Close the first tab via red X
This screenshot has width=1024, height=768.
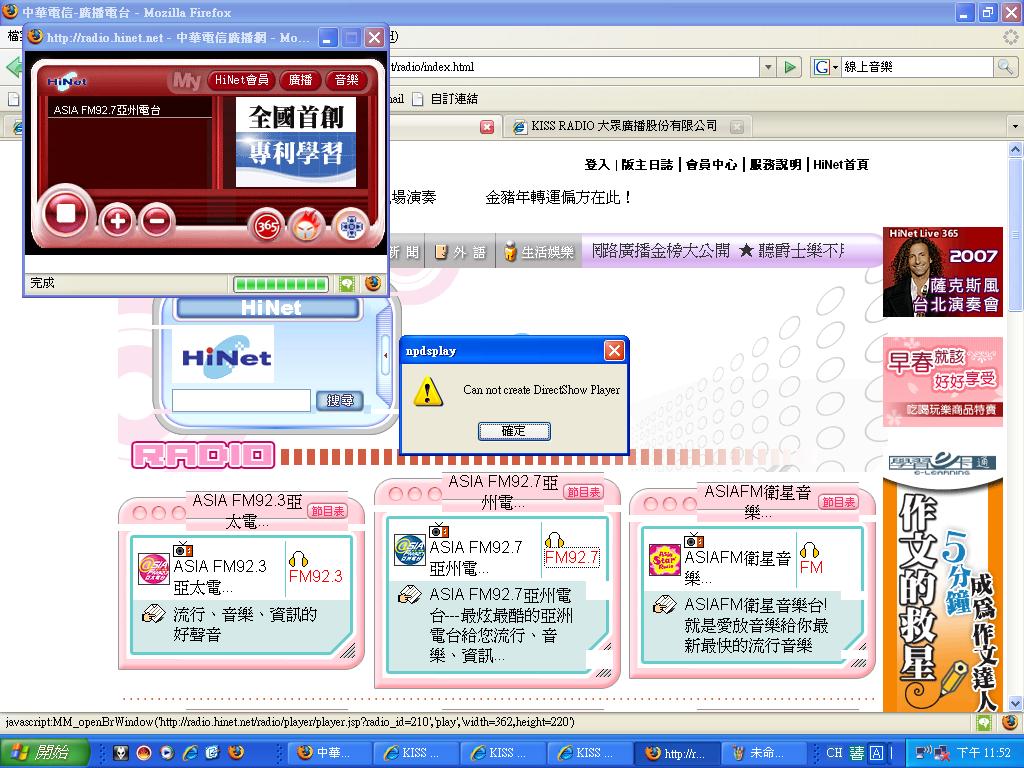tap(487, 127)
